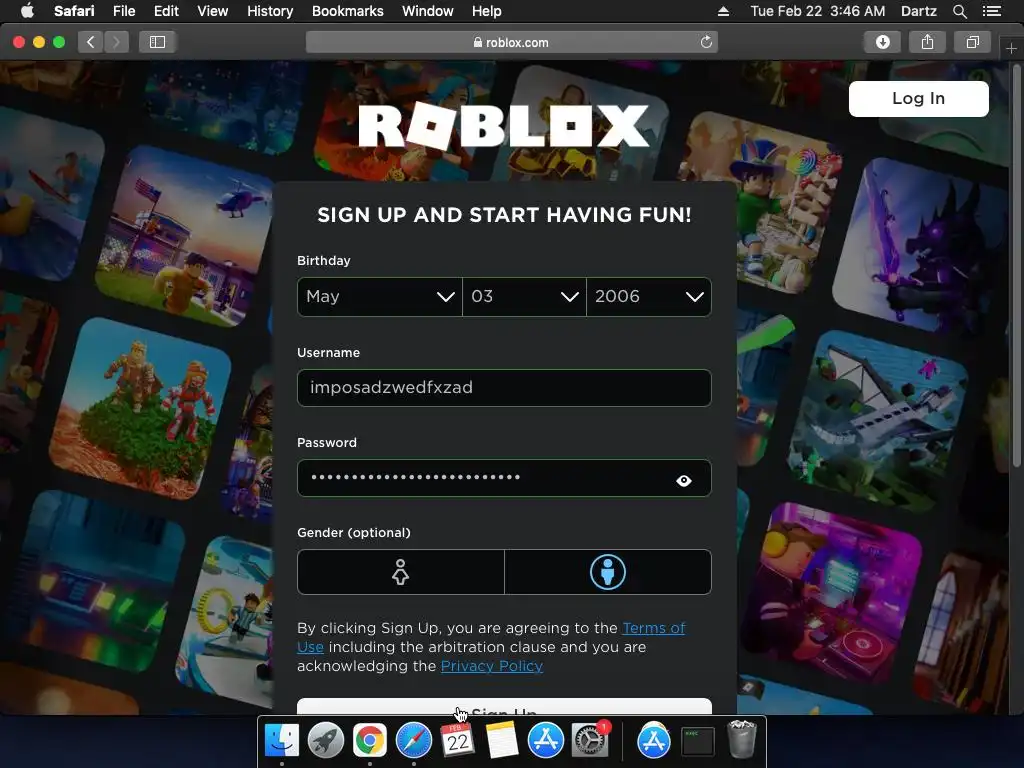Viewport: 1024px width, 768px height.
Task: Open the Trash in Dock
Action: tap(742, 739)
